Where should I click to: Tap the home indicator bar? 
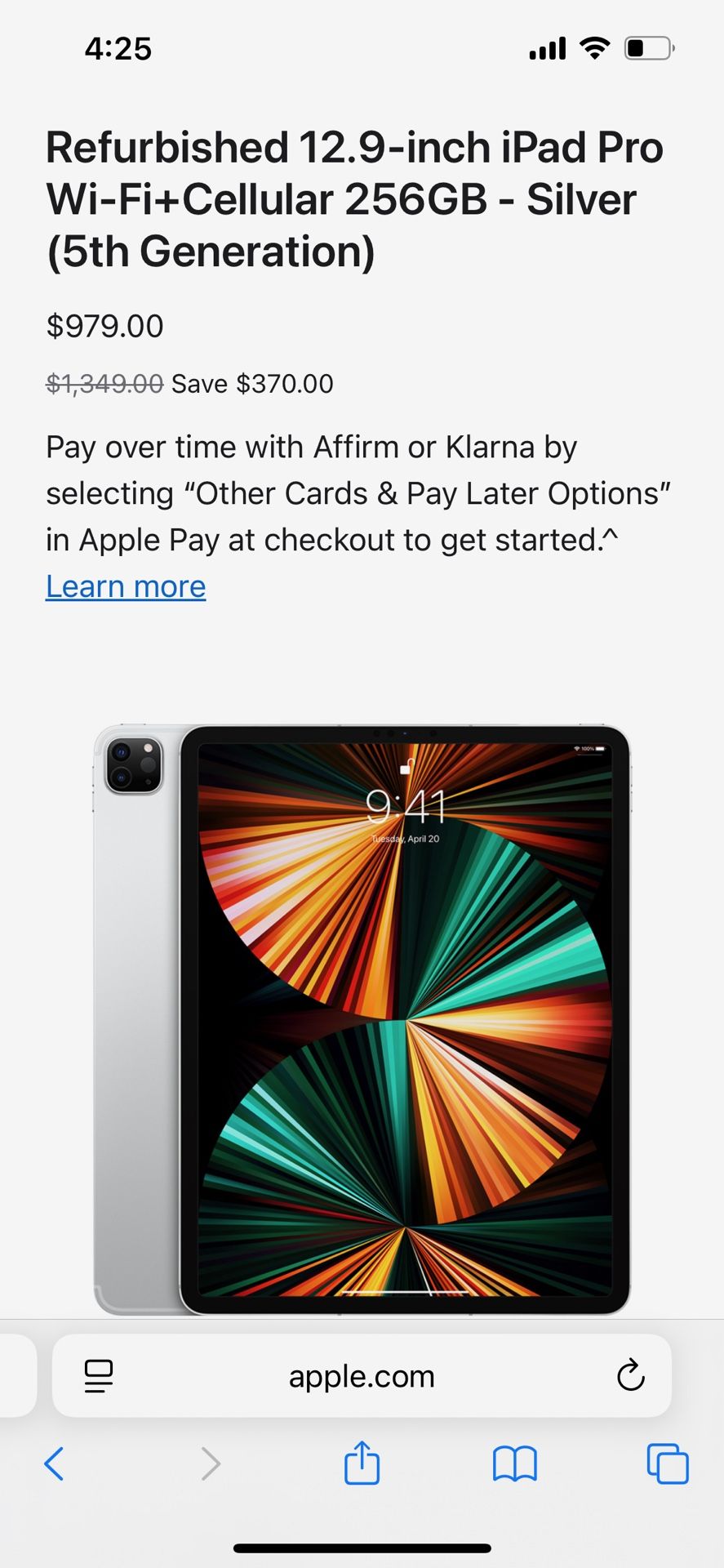[362, 1548]
